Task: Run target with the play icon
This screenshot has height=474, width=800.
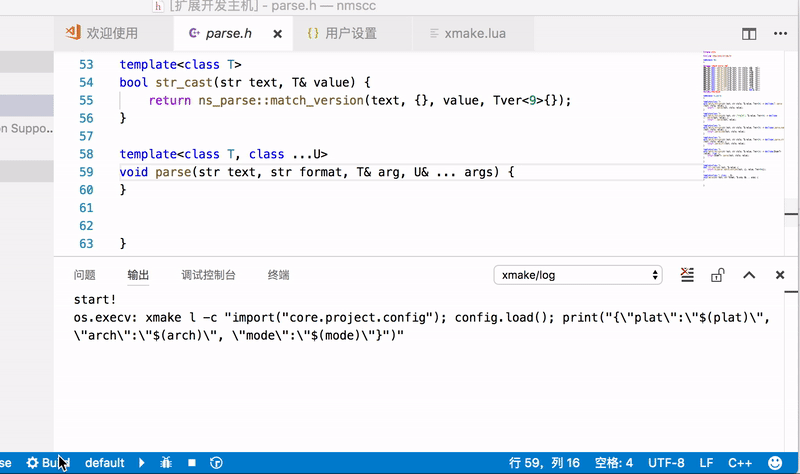Action: [x=142, y=463]
